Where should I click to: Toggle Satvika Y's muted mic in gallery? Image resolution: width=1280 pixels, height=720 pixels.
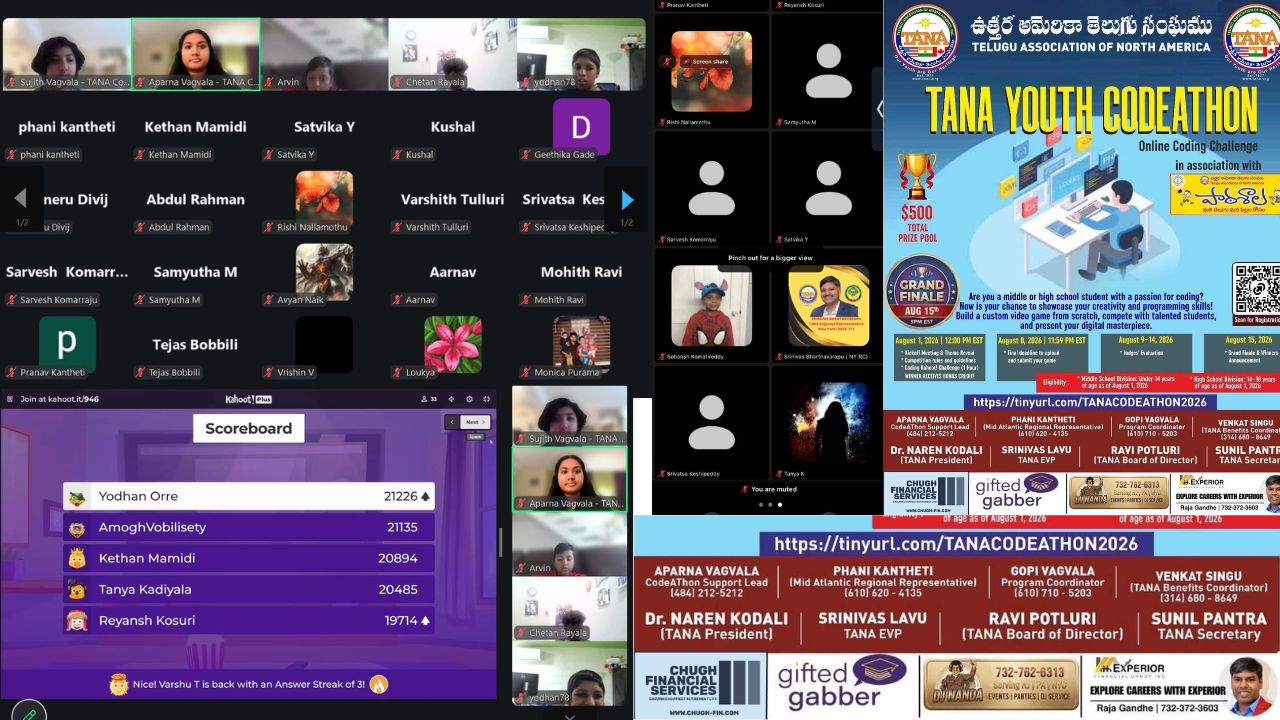[x=269, y=155]
